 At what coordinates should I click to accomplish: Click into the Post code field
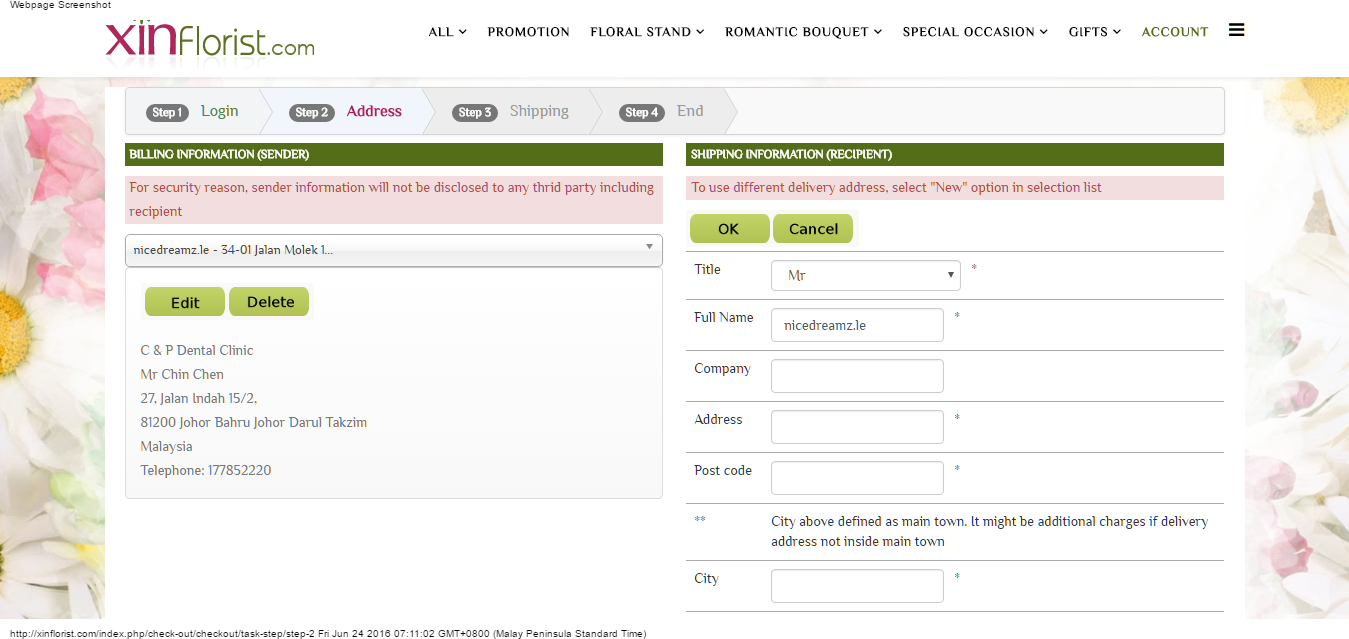tap(857, 478)
